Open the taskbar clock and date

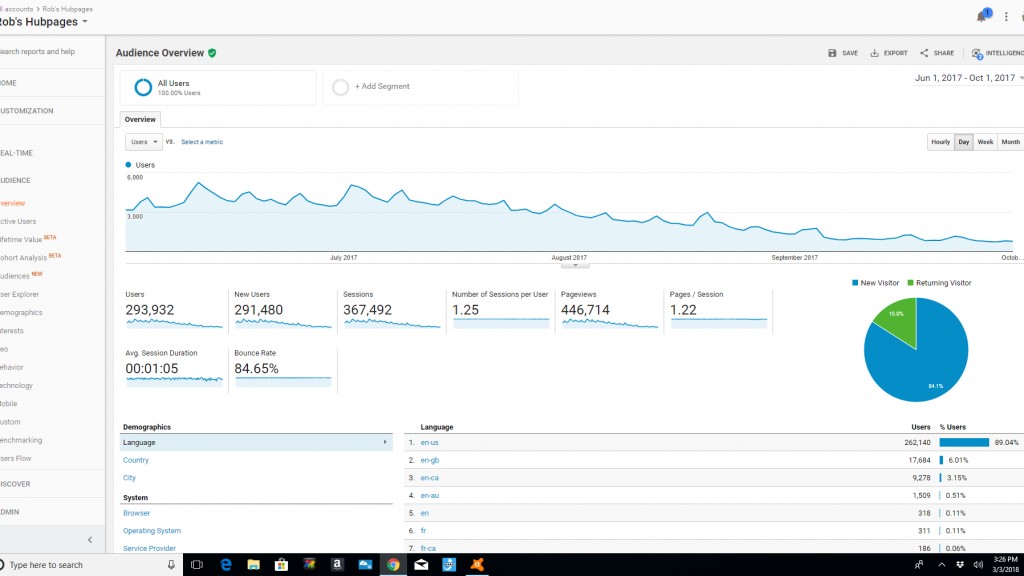coord(1006,565)
